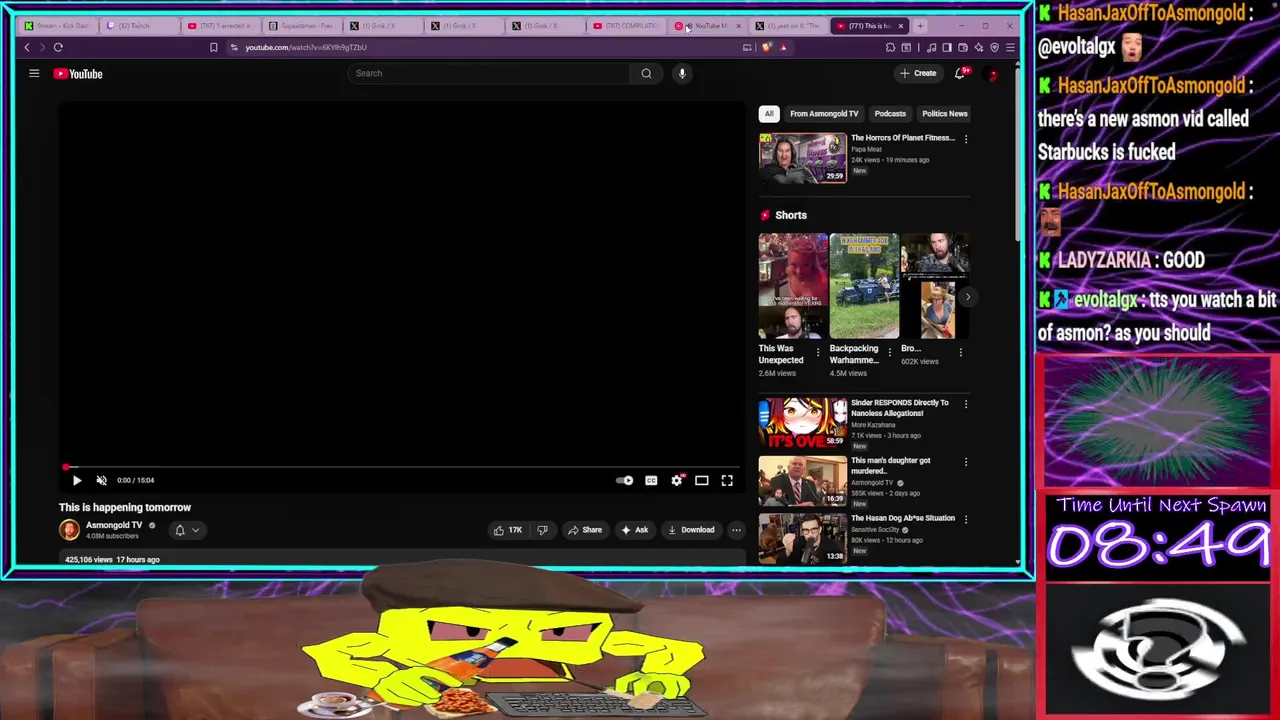Play the video
This screenshot has width=1280, height=720.
click(x=77, y=480)
